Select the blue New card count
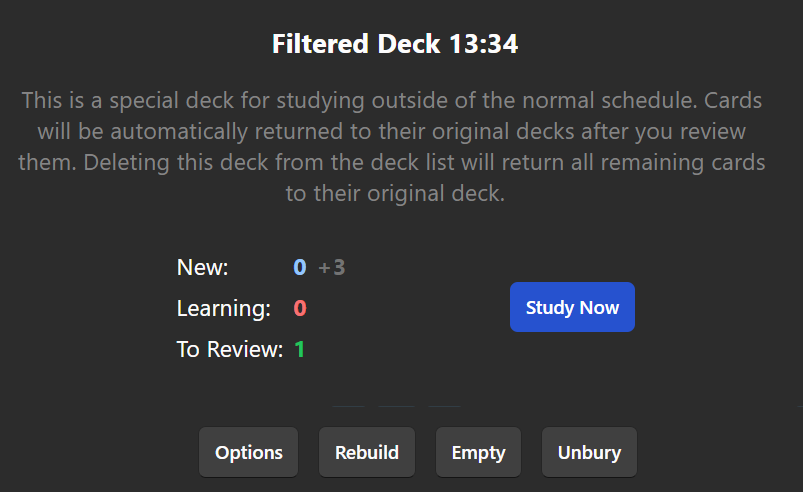803x492 pixels. pyautogui.click(x=299, y=267)
